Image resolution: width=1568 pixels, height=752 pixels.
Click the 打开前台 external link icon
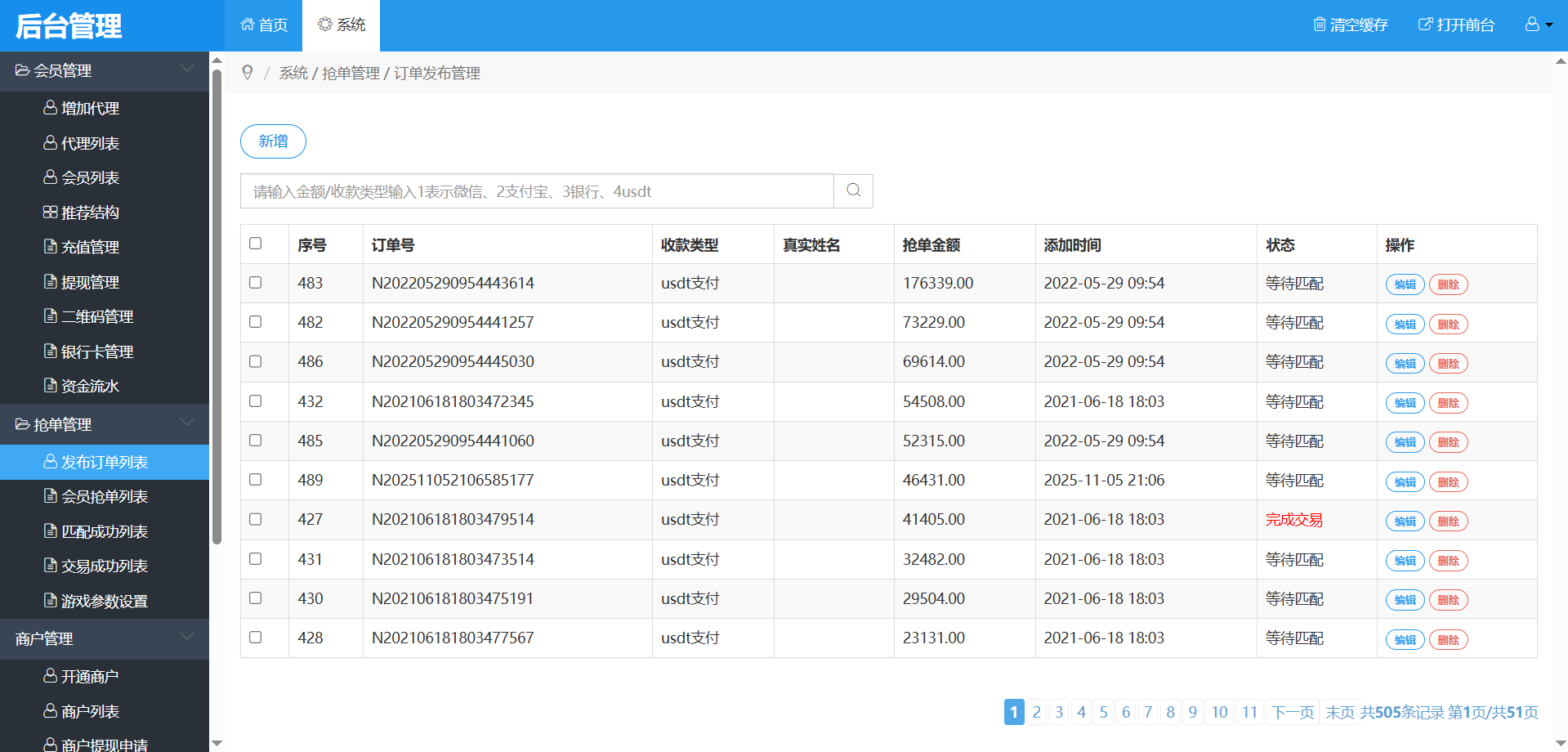coord(1425,25)
